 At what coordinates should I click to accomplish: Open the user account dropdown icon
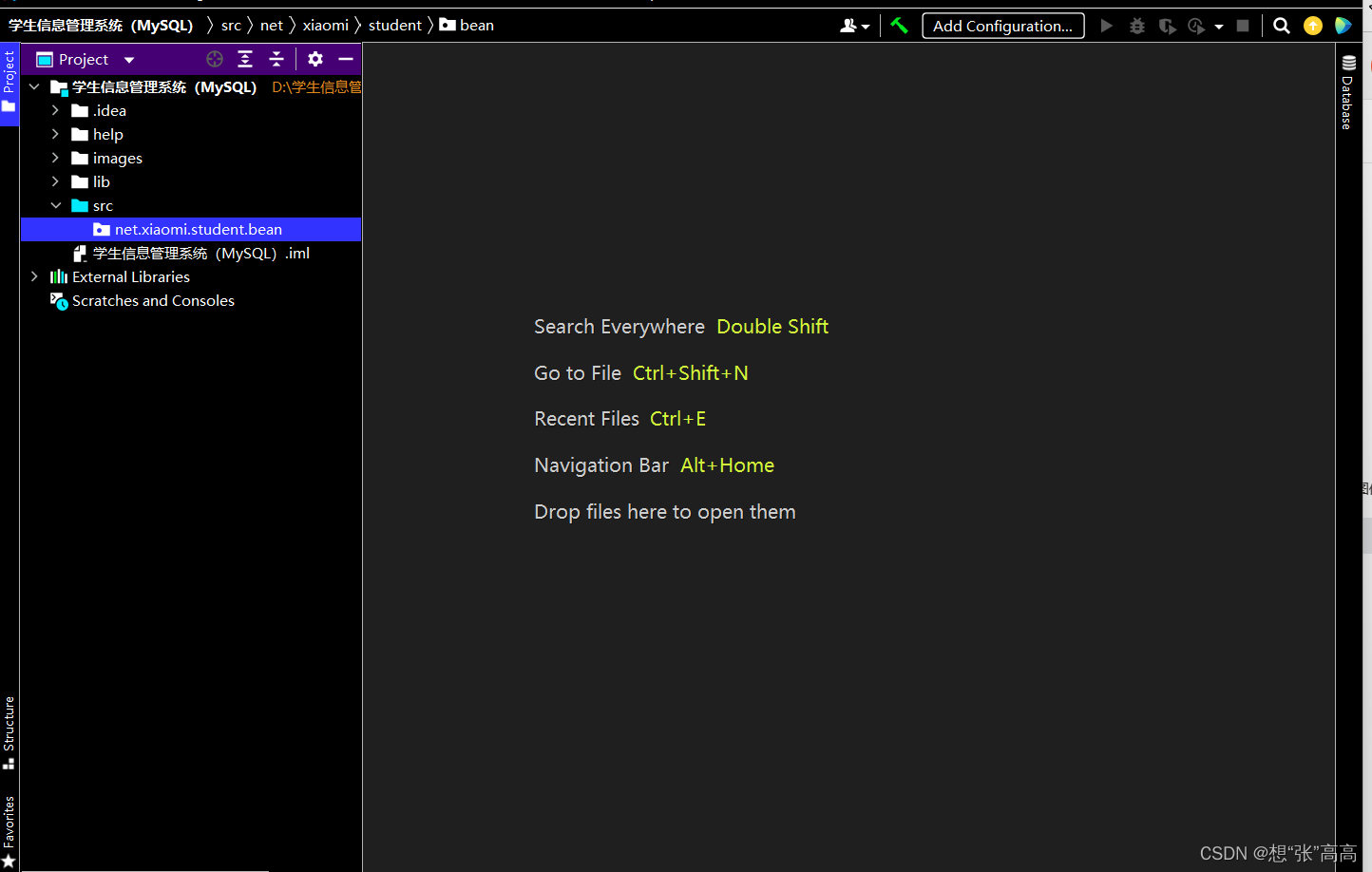tap(854, 26)
